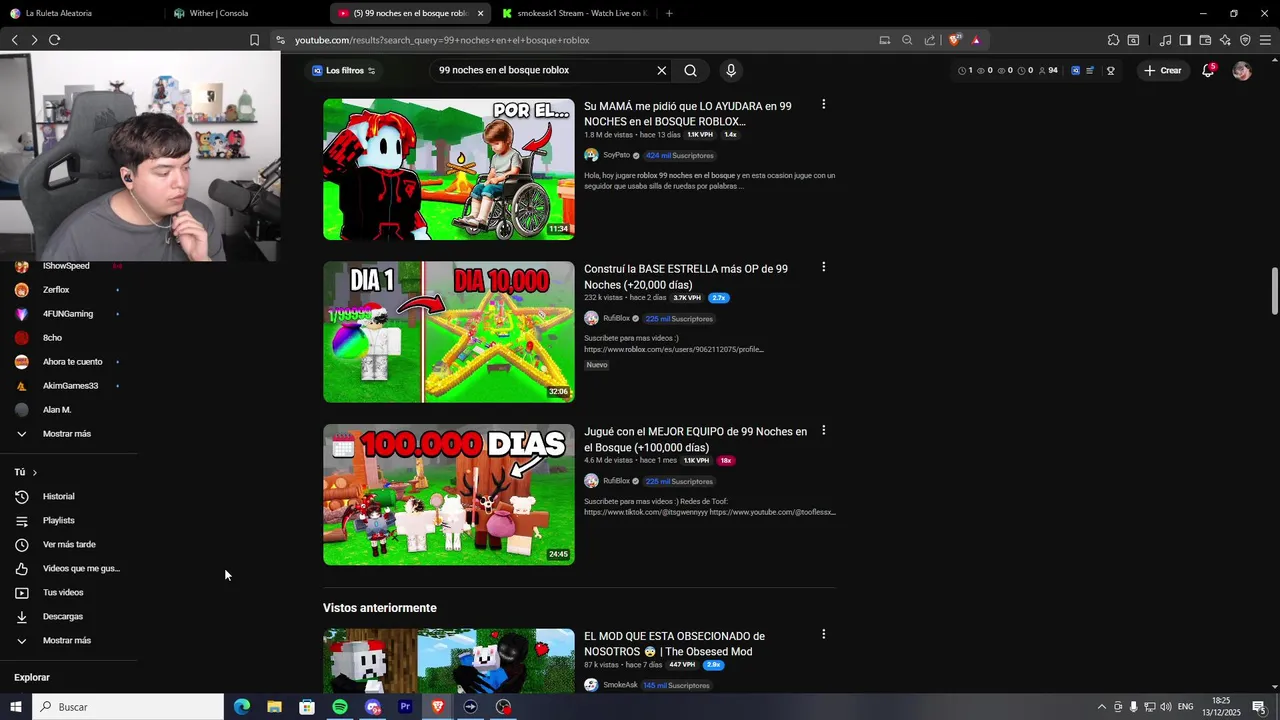Open Spotify from the taskbar

coord(340,707)
